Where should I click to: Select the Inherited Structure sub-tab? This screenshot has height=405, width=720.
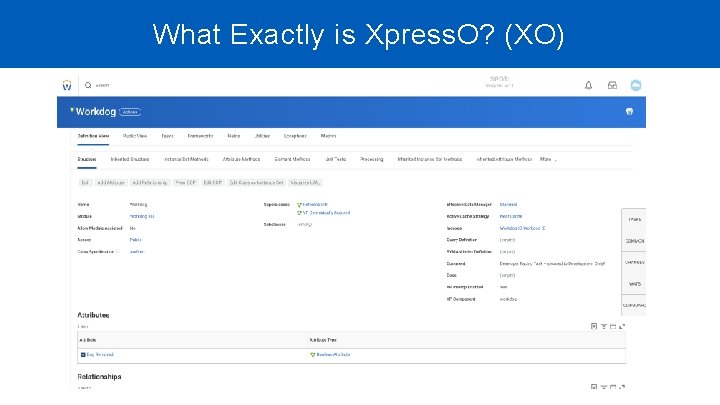[x=130, y=159]
